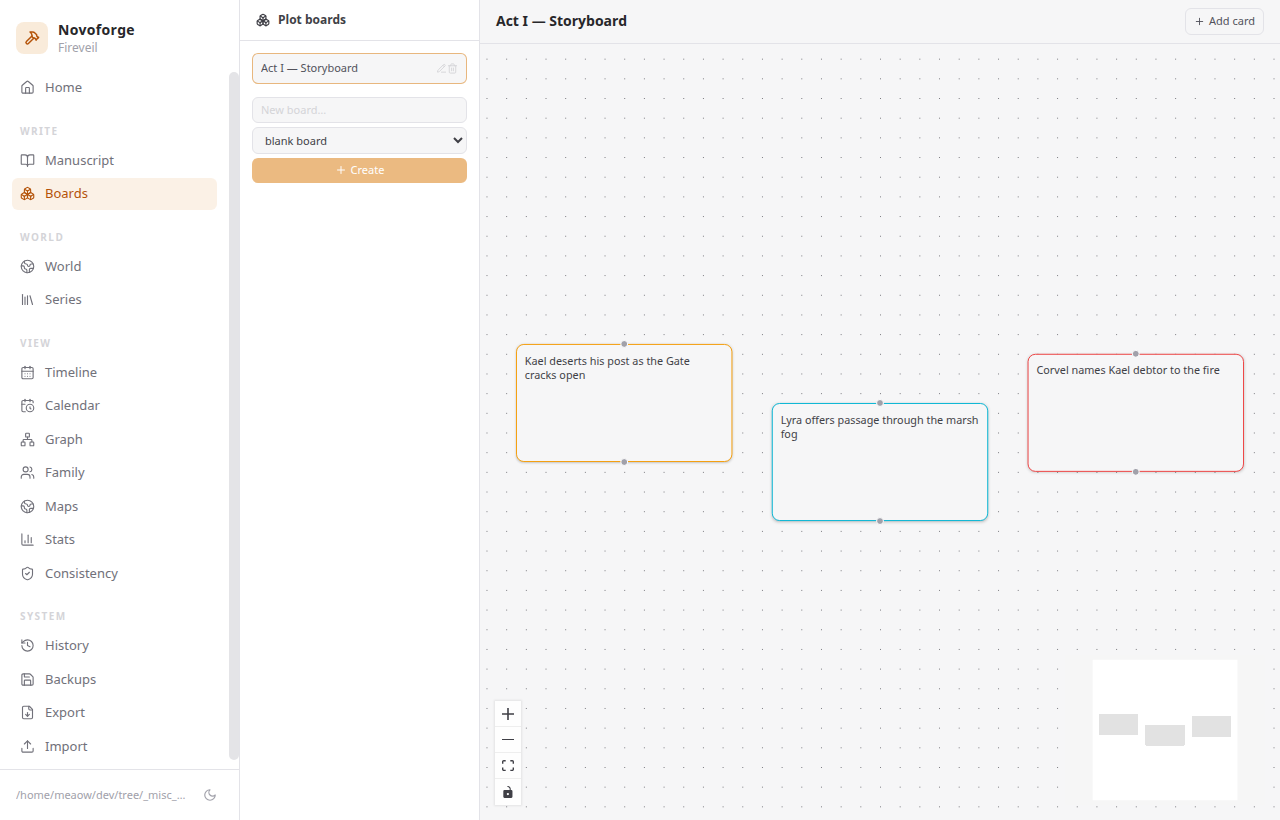Click the project path in the footer
The height and width of the screenshot is (820, 1280).
101,796
